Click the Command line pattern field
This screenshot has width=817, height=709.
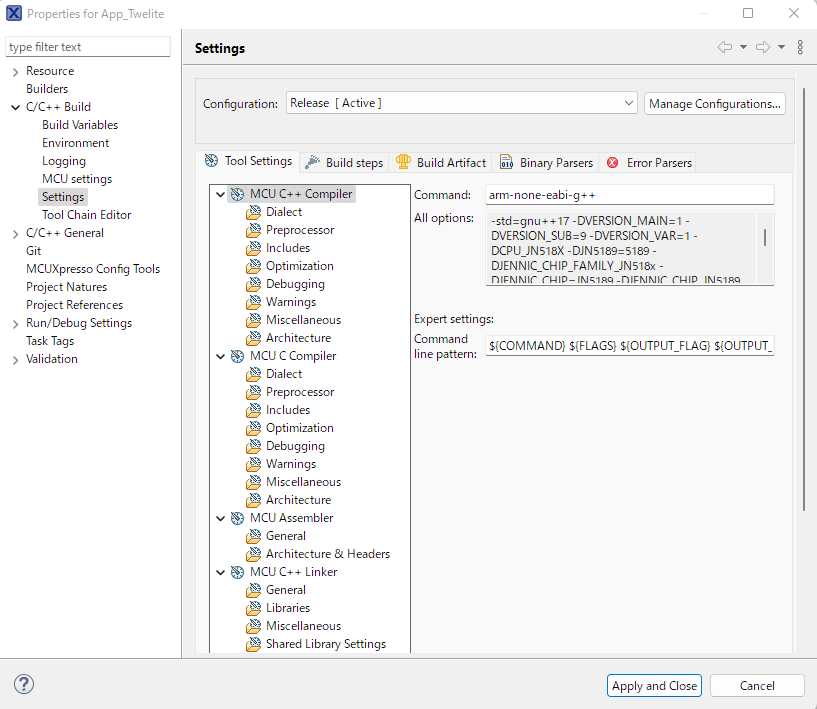629,346
